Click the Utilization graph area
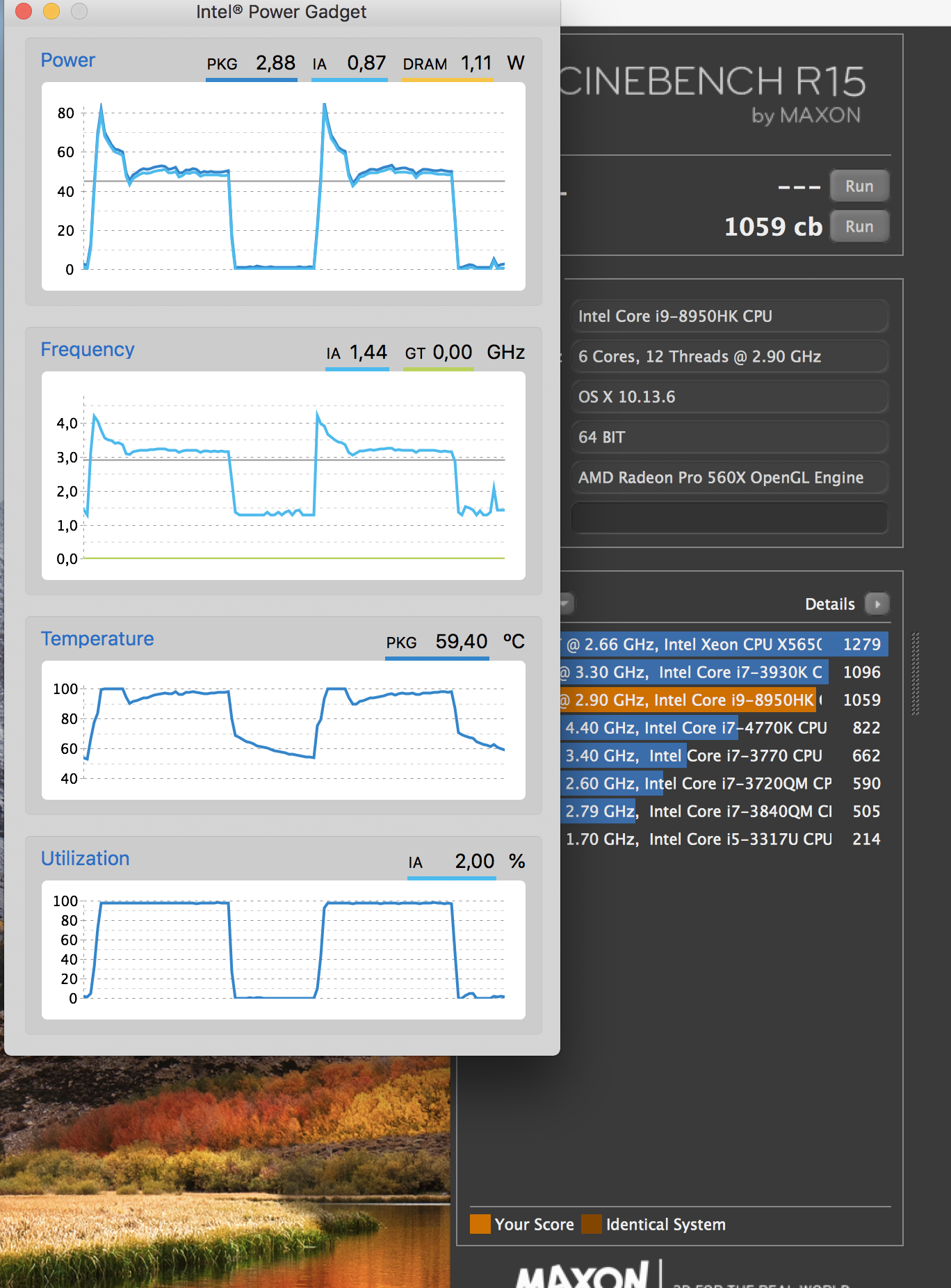The width and height of the screenshot is (951, 1288). tap(284, 950)
